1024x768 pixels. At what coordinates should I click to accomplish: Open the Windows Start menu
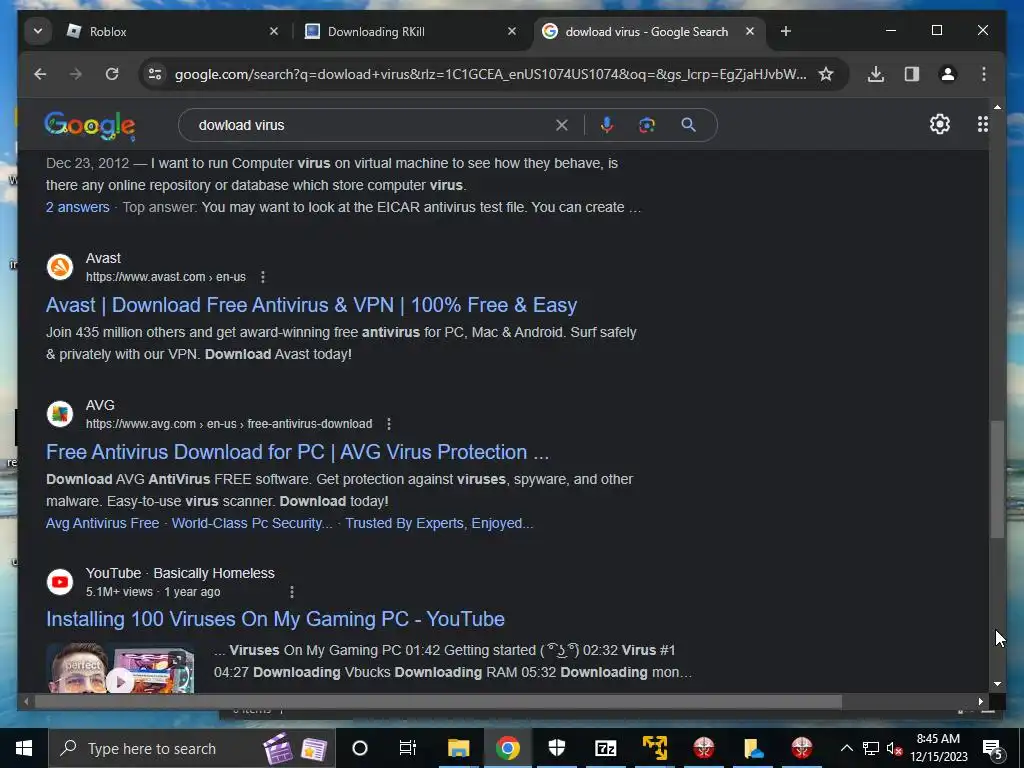(x=24, y=748)
